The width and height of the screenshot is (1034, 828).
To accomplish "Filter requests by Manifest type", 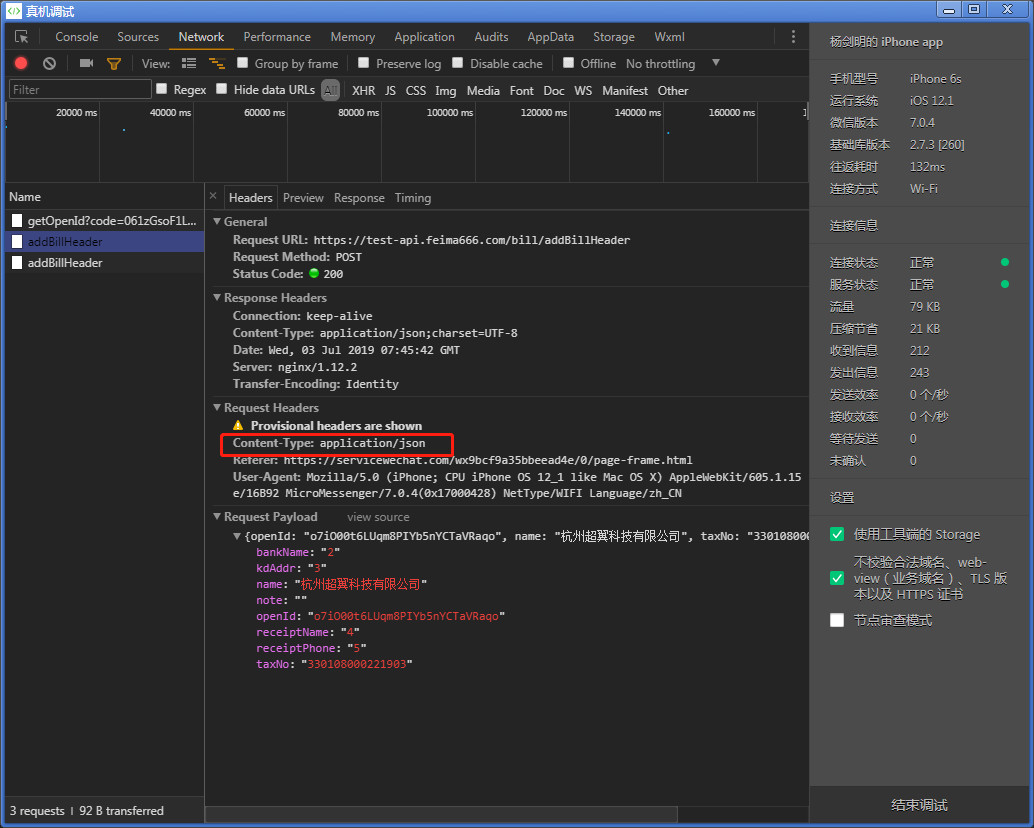I will point(624,90).
